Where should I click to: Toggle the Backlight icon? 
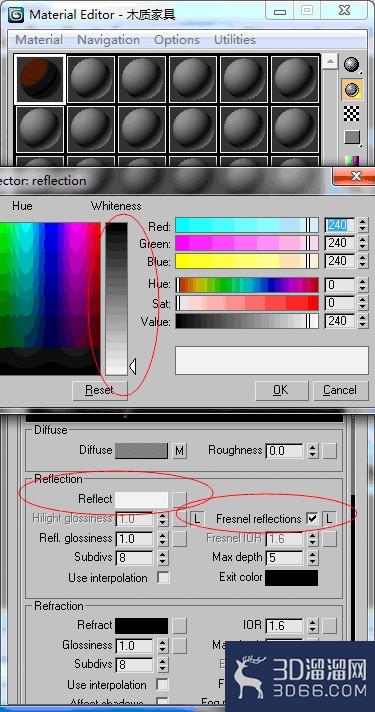(351, 89)
